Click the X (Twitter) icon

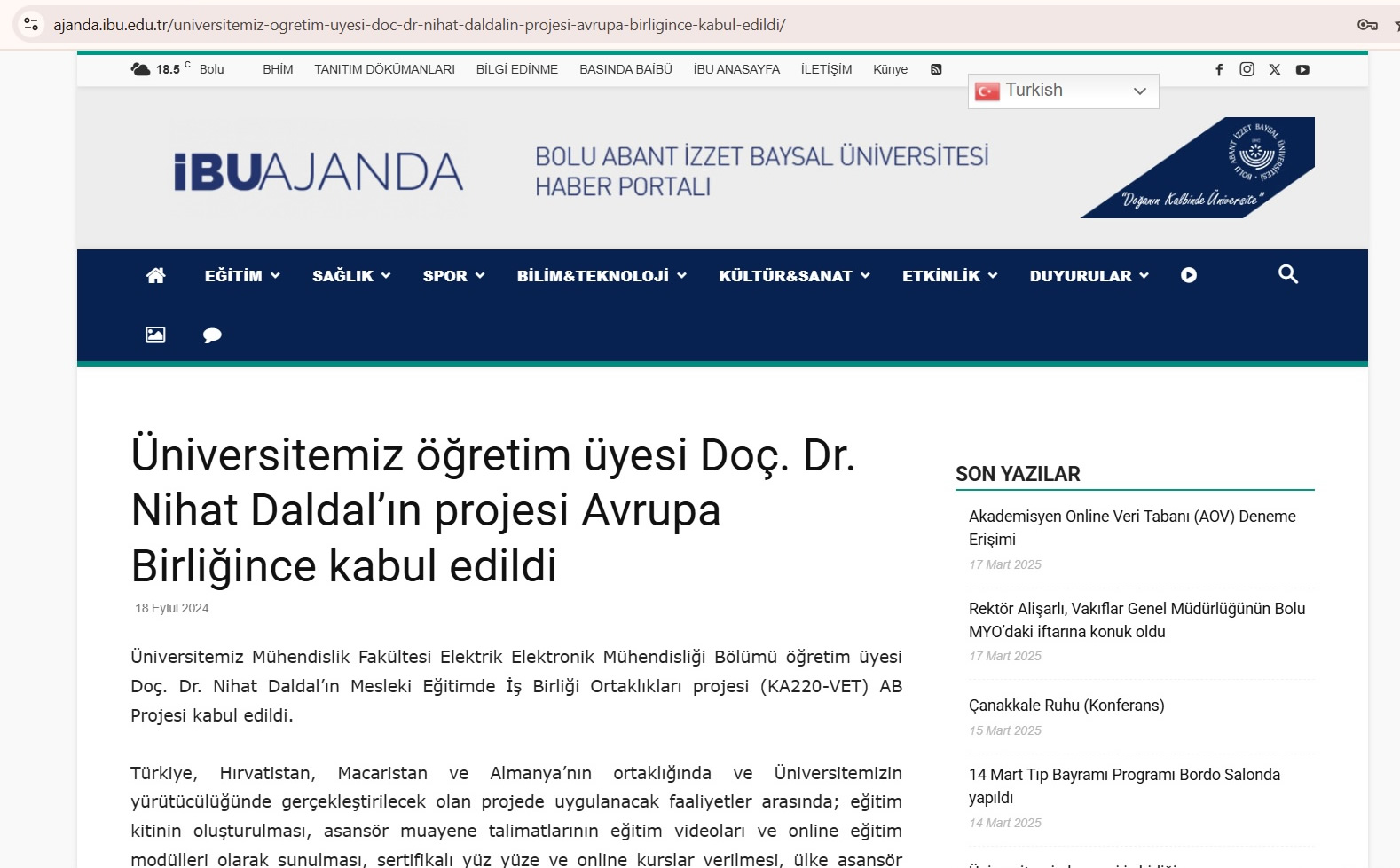coord(1274,69)
